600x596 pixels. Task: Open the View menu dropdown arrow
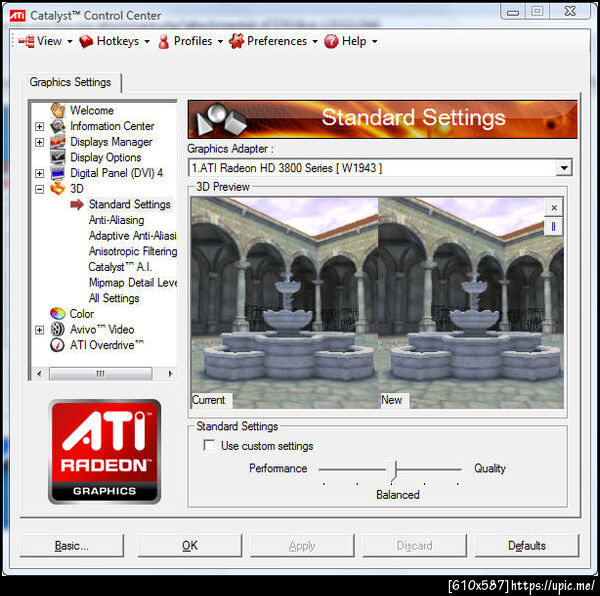[70, 41]
